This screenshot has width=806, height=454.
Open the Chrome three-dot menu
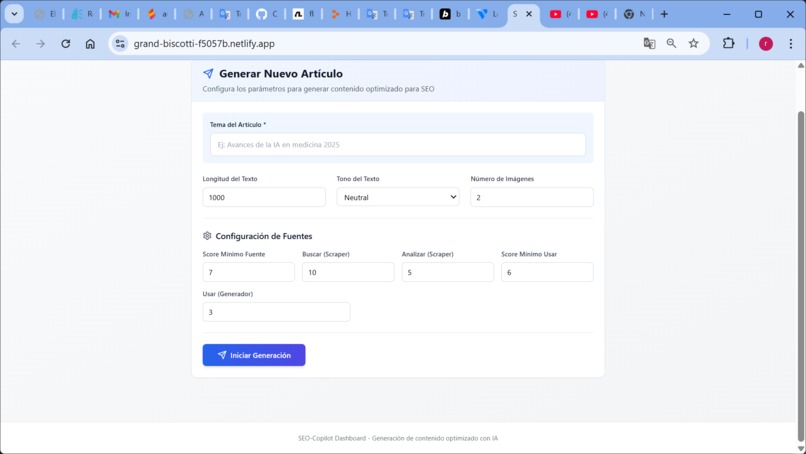tap(791, 44)
